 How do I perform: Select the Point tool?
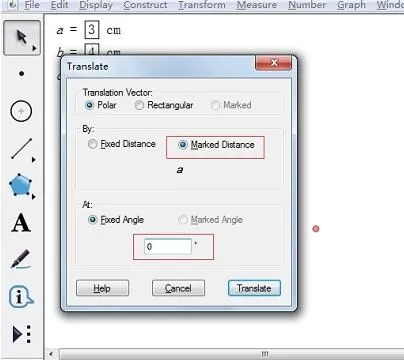(x=22, y=74)
